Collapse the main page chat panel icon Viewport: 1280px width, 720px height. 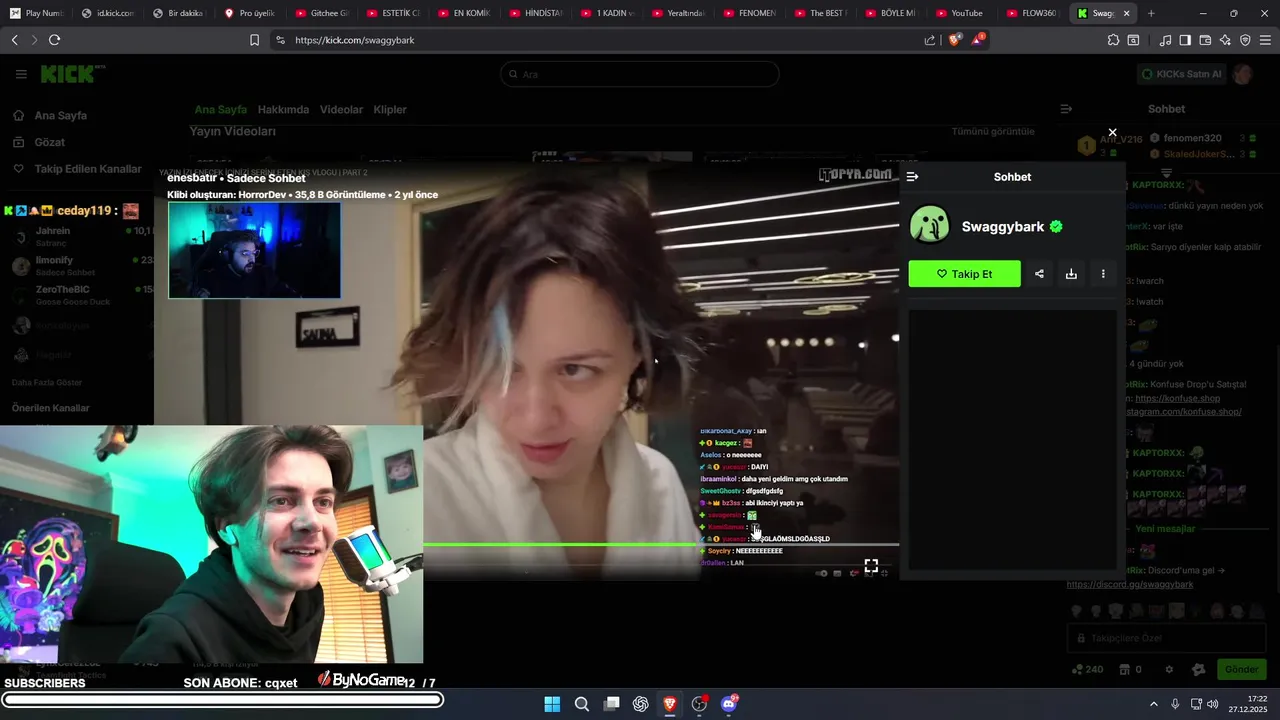1066,109
